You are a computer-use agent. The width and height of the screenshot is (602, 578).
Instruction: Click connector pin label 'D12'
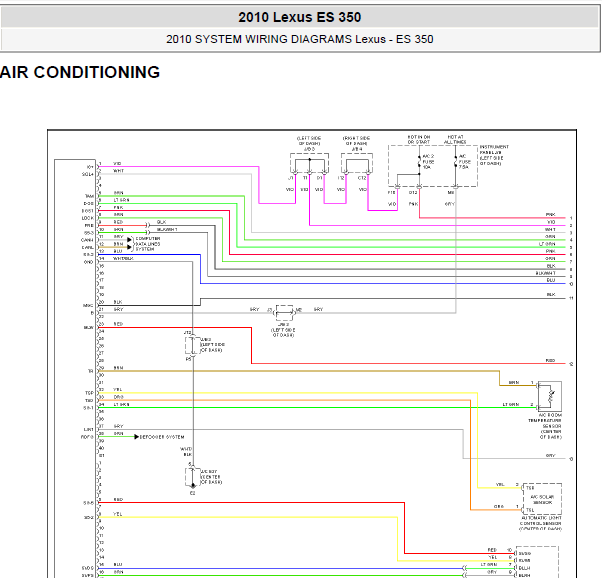click(413, 192)
